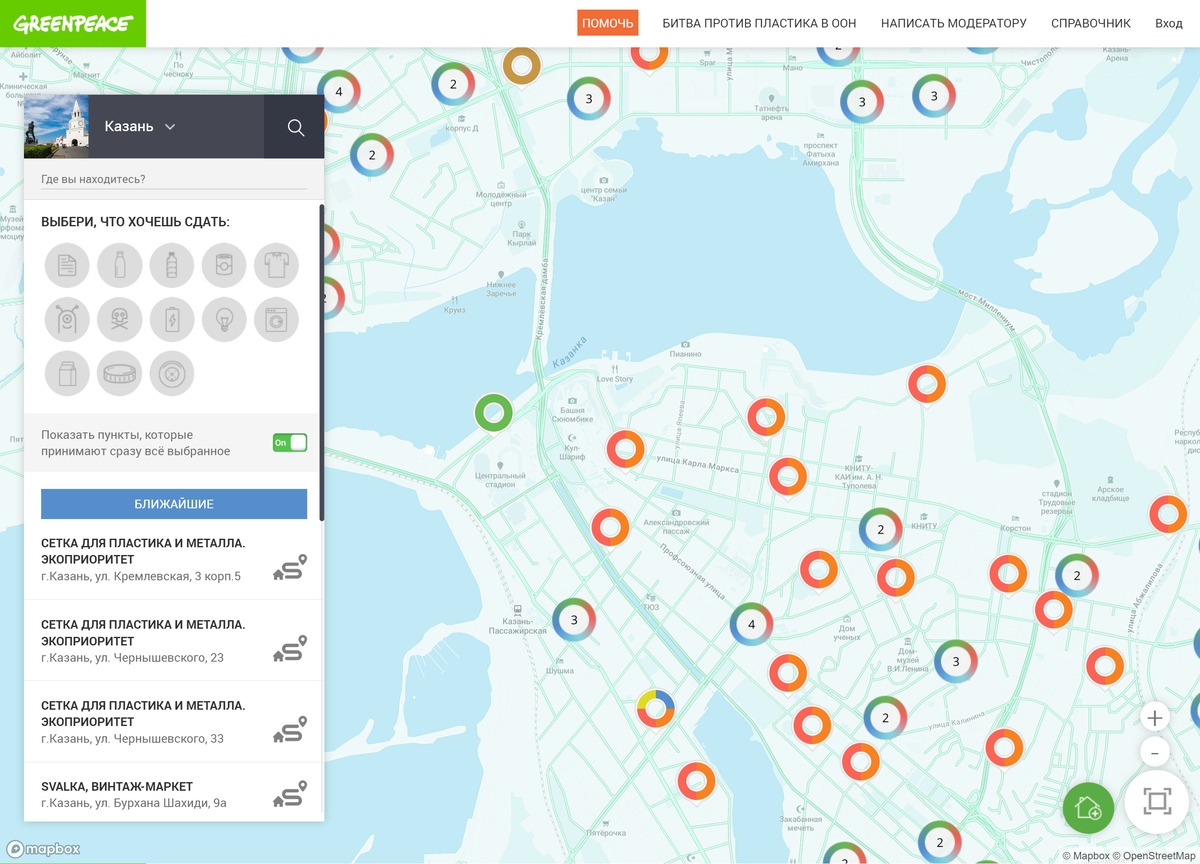Select the glass bottle category icon
The width and height of the screenshot is (1200, 864).
click(x=119, y=266)
